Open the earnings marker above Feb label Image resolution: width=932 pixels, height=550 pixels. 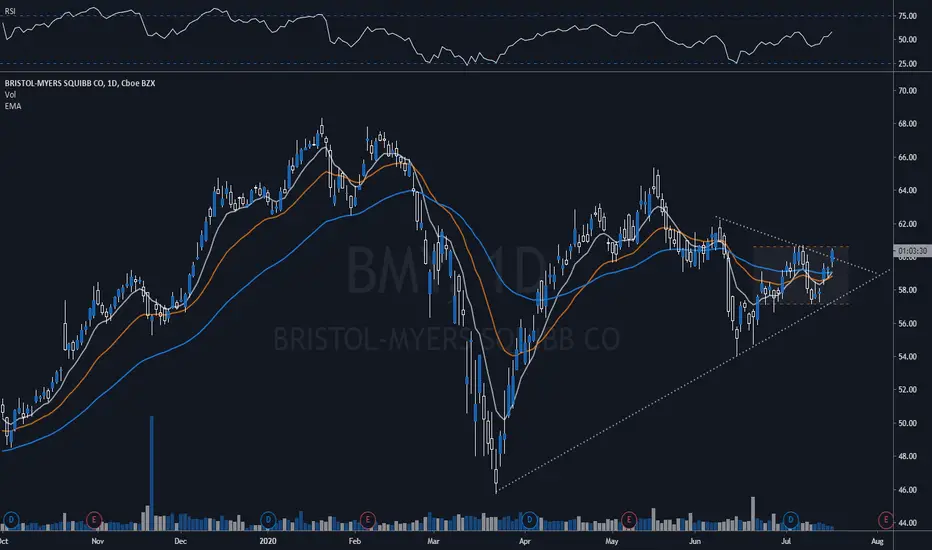pos(367,520)
